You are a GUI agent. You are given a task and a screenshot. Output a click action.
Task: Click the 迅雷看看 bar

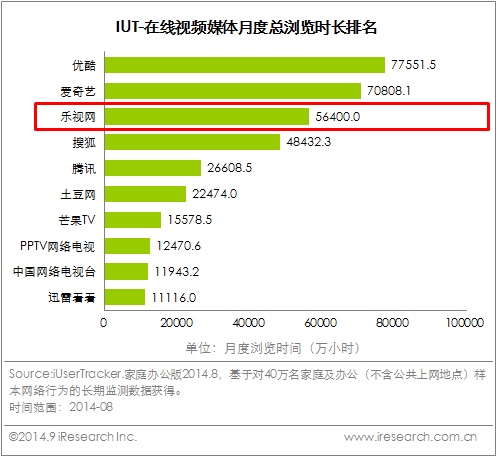(x=125, y=297)
